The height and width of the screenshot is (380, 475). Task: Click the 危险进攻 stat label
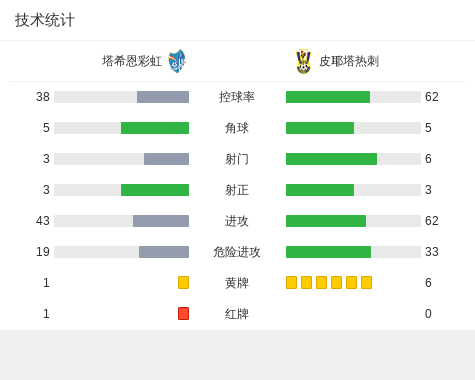[237, 252]
